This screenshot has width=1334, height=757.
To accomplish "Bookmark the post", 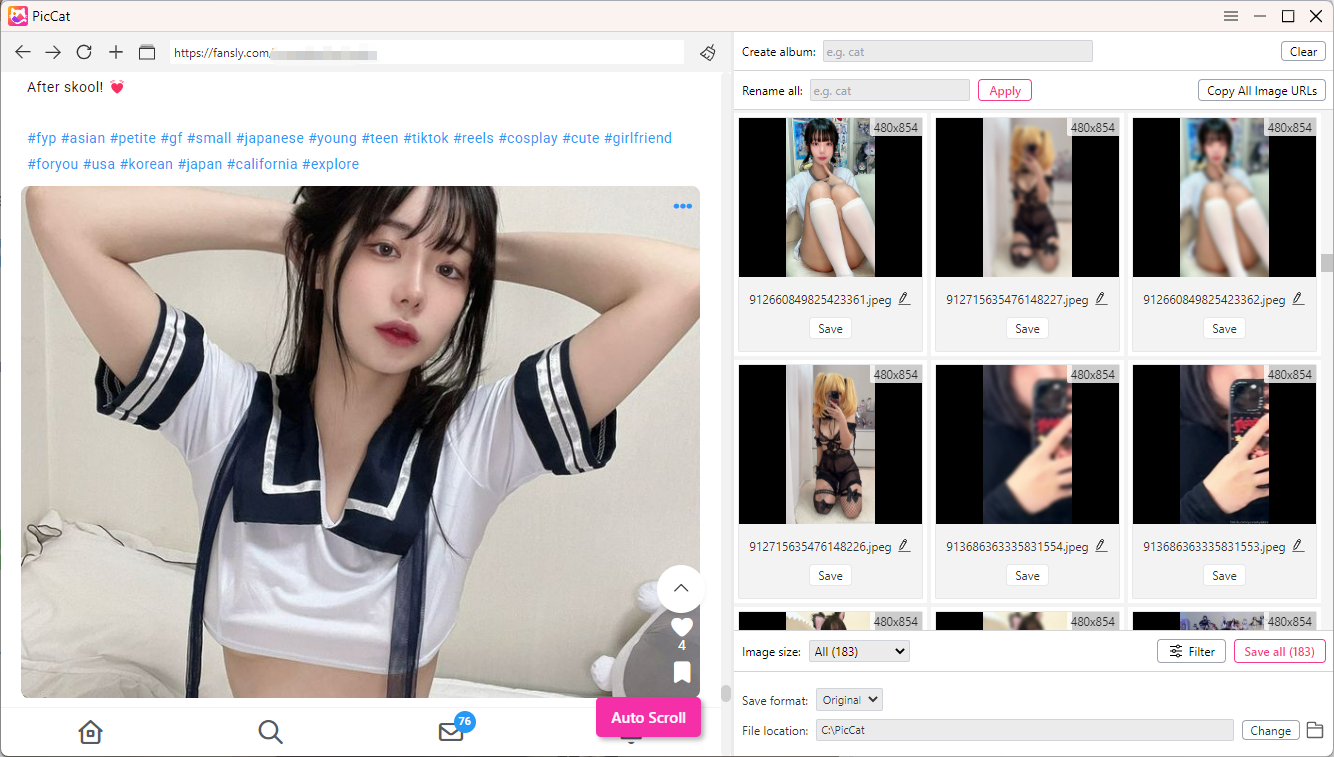I will click(x=682, y=672).
